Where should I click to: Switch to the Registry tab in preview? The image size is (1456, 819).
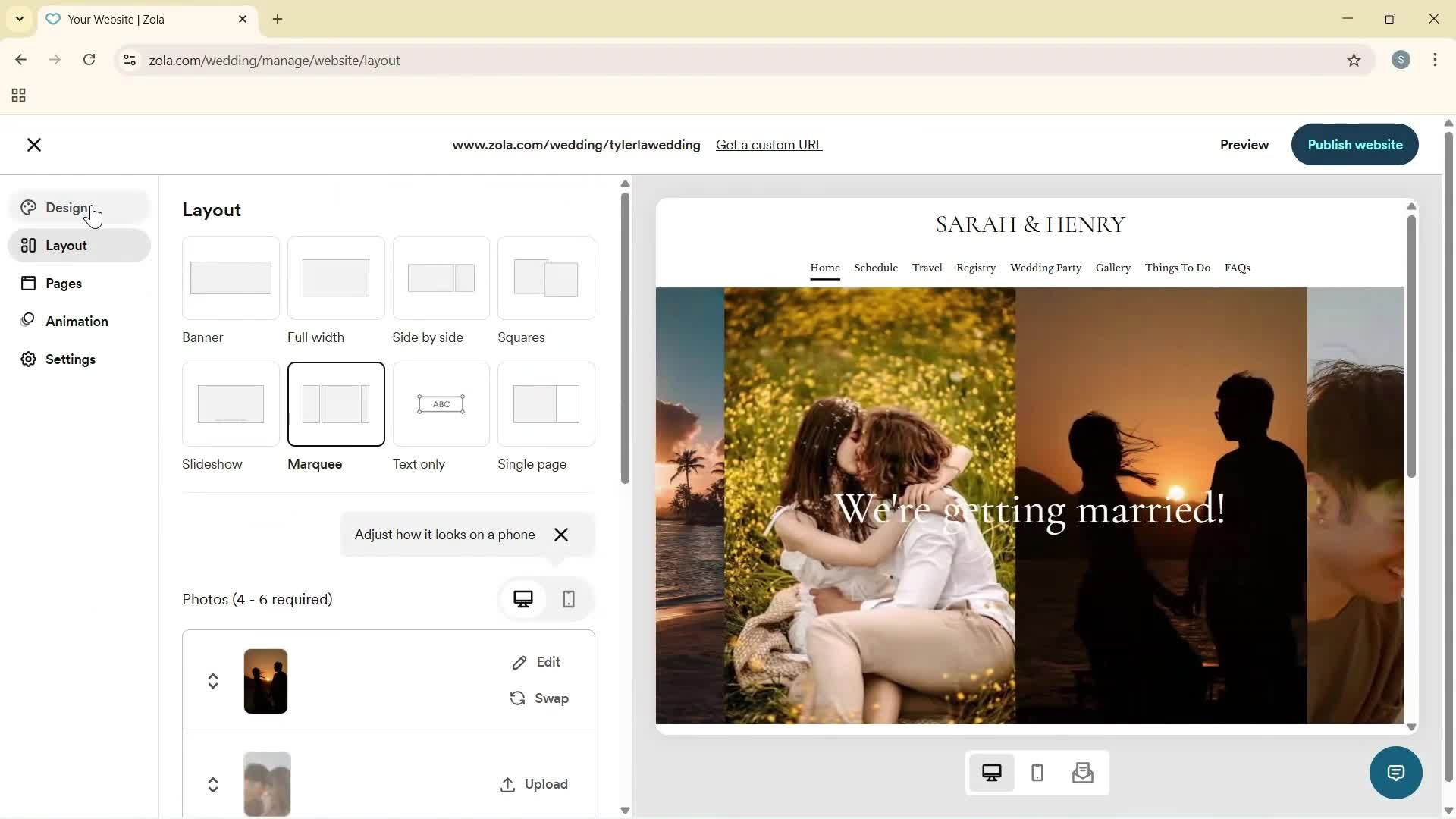[975, 268]
